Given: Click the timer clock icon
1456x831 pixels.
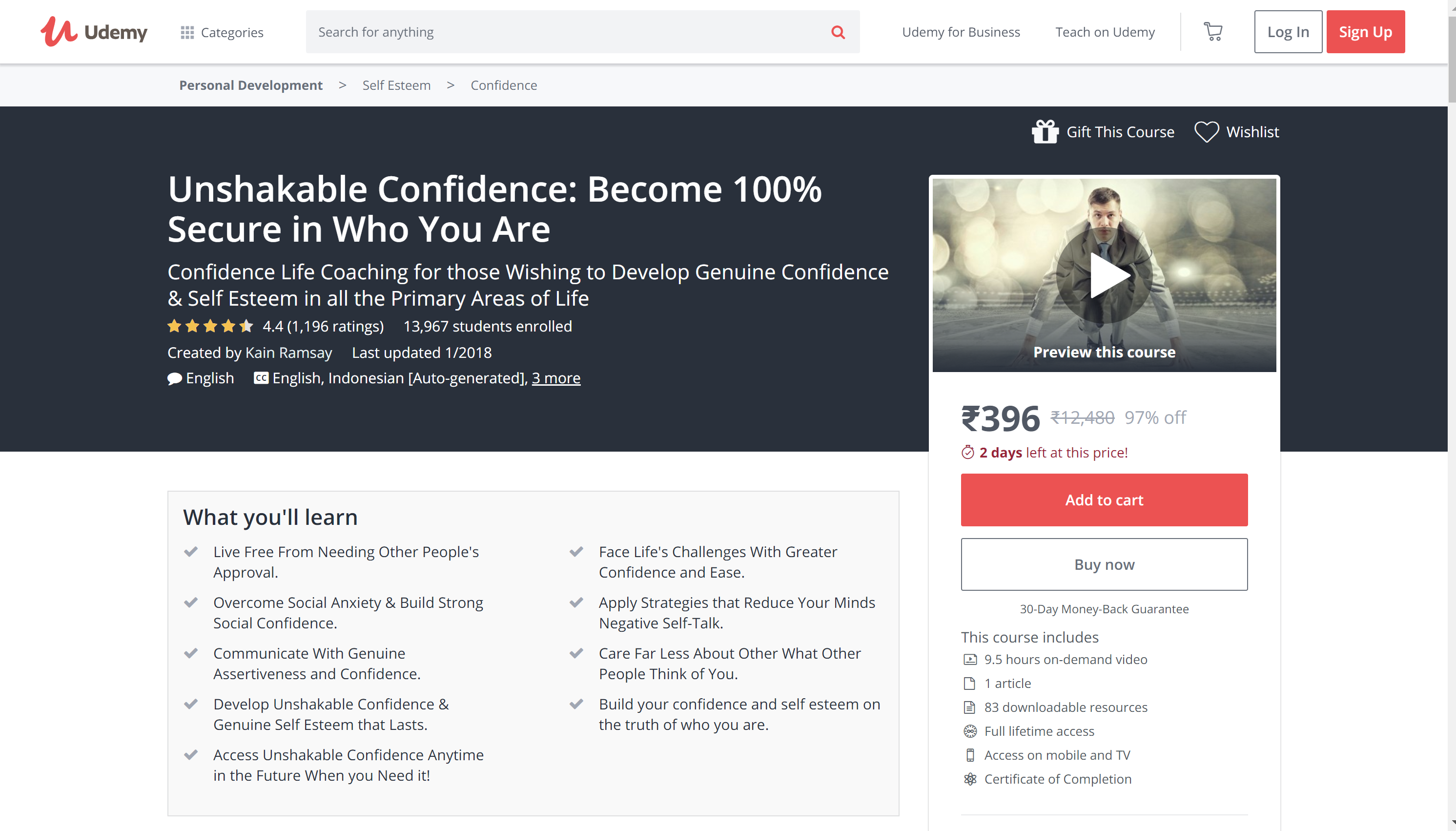Looking at the screenshot, I should click(967, 453).
